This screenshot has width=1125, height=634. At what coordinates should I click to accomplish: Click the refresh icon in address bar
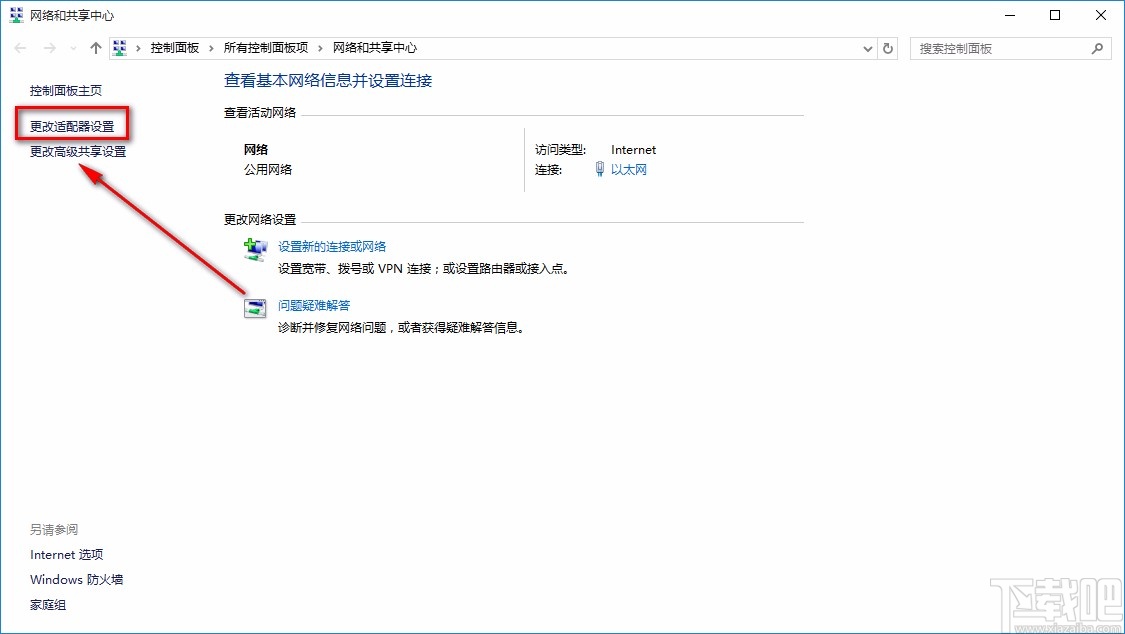click(888, 47)
